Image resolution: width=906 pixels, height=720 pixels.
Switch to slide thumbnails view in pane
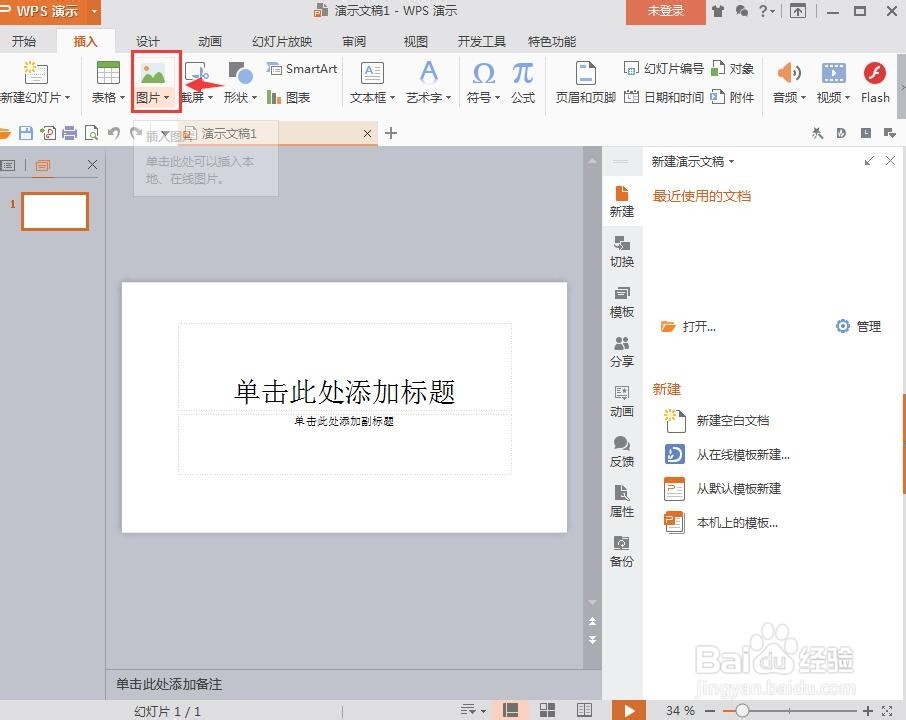(x=42, y=165)
